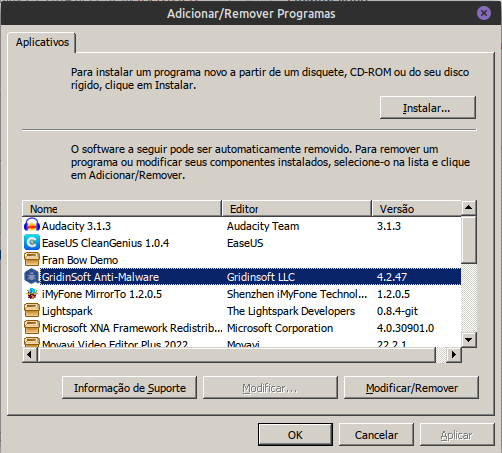Select the Audacity 3.1.3 row
This screenshot has height=453, width=502.
242,226
